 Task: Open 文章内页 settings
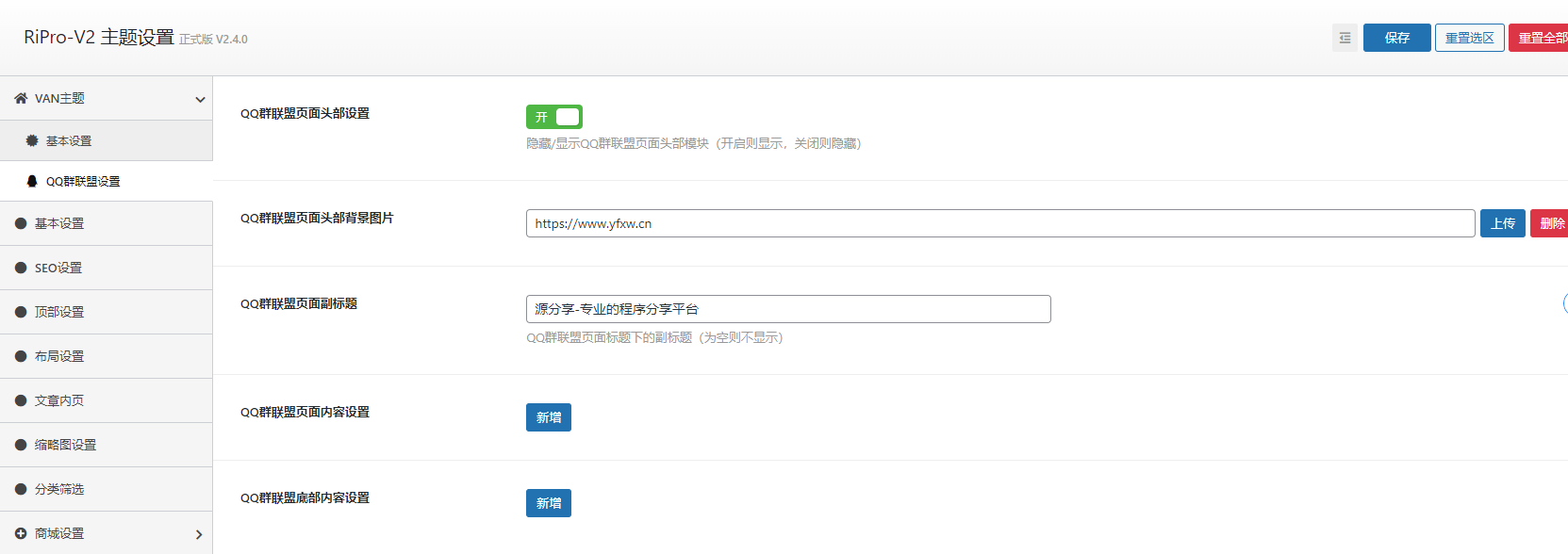point(107,400)
